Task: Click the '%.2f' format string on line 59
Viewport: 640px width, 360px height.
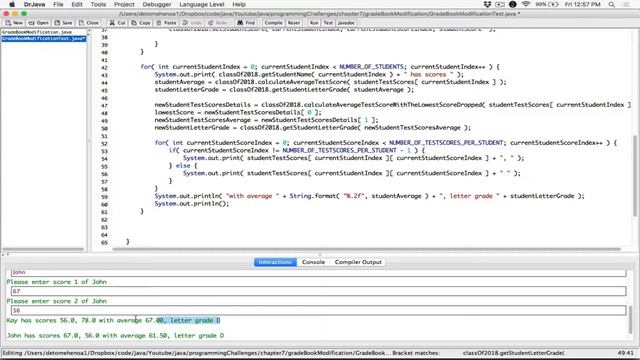Action: pos(354,196)
